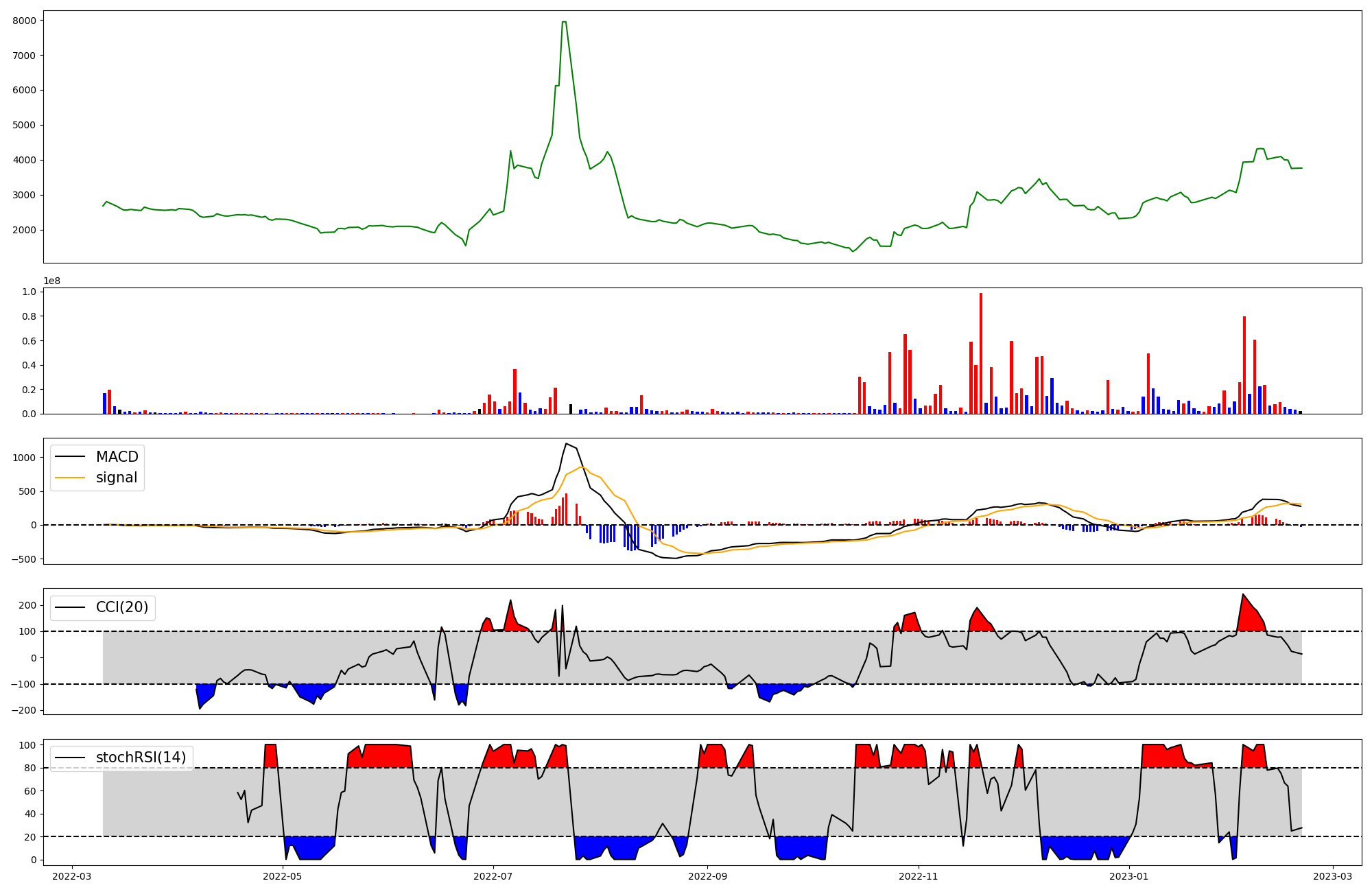The height and width of the screenshot is (892, 1372).
Task: Click the 2022-09 x-axis date label
Action: (x=707, y=876)
